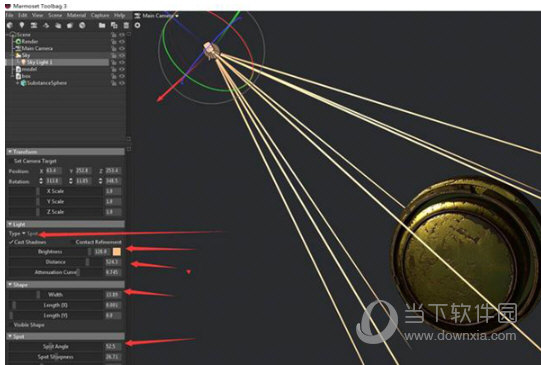Viewport: 541px width, 365px height.
Task: Click the new sky toolbar icon
Action: coord(10,25)
